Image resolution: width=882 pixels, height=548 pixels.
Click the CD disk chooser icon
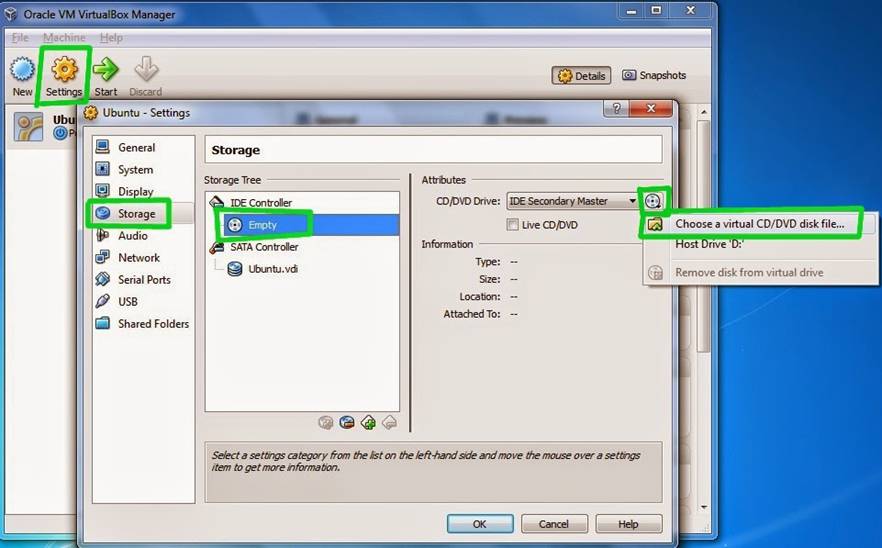(x=652, y=201)
